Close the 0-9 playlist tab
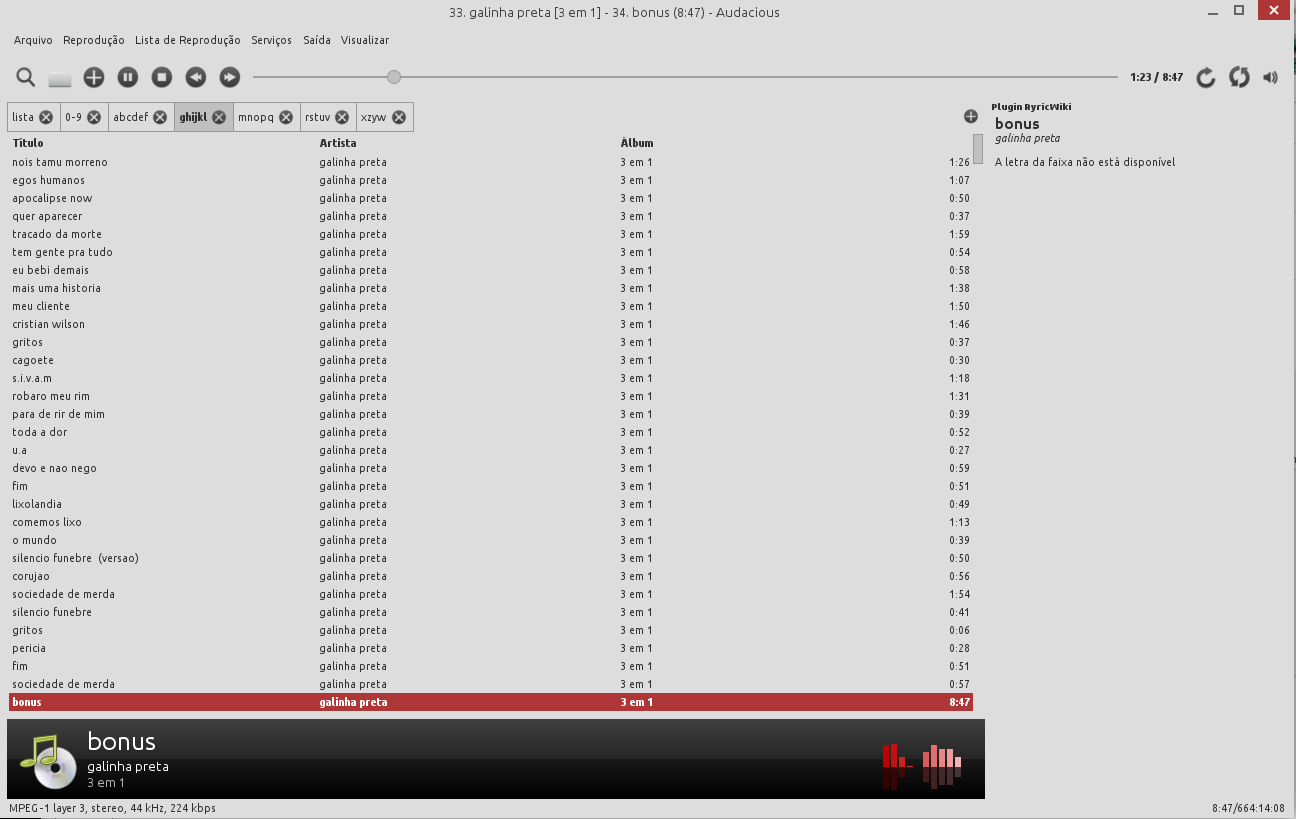Image resolution: width=1296 pixels, height=819 pixels. (94, 117)
